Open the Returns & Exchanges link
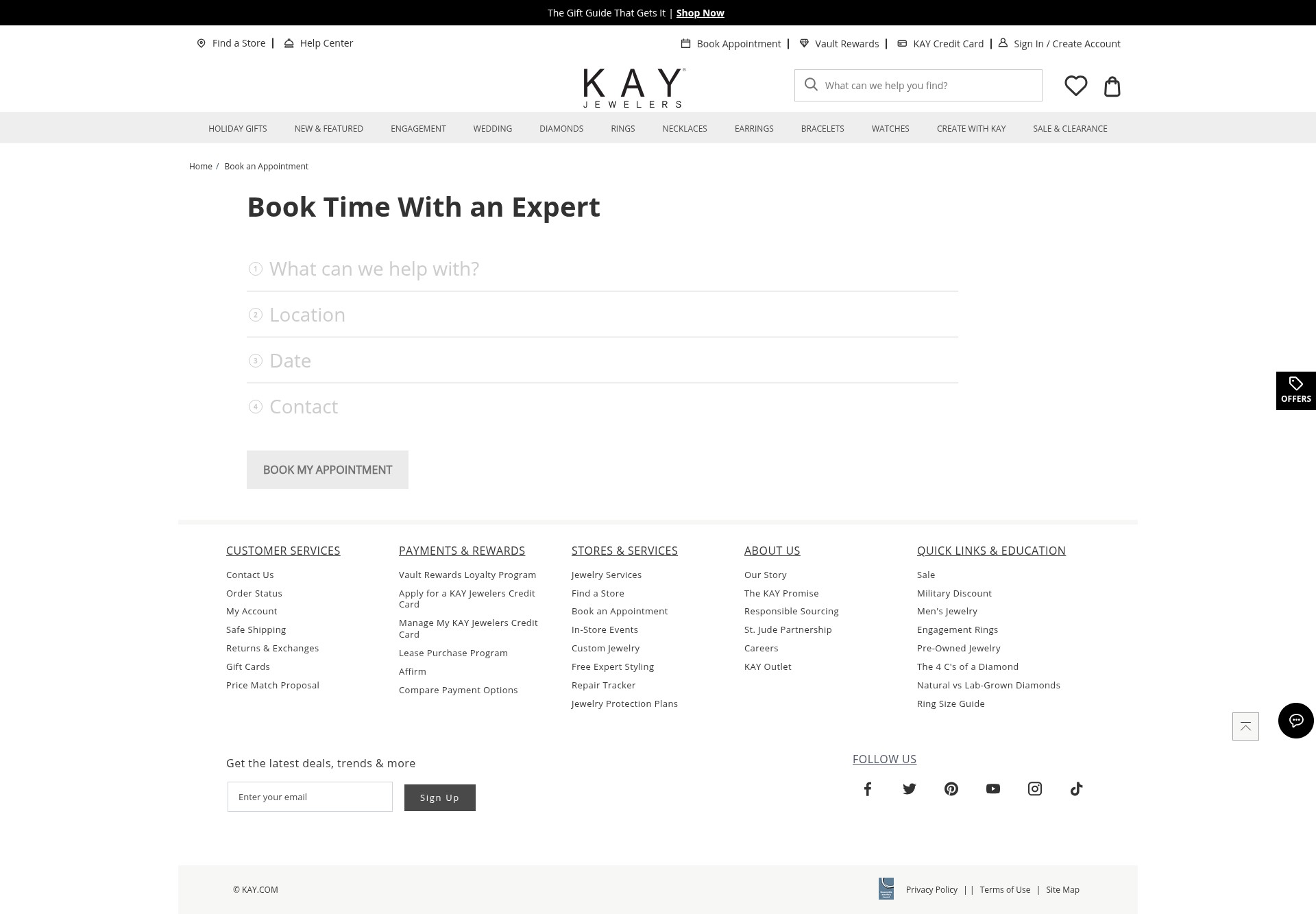The width and height of the screenshot is (1316, 914). [273, 648]
